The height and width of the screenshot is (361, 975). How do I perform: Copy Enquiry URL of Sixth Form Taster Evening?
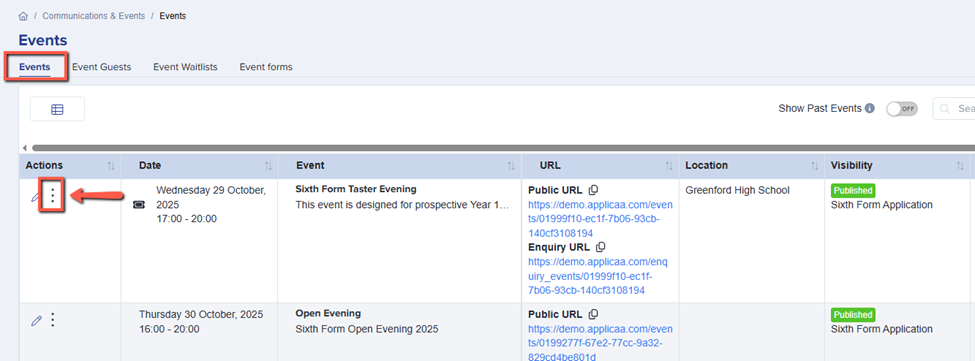(600, 247)
